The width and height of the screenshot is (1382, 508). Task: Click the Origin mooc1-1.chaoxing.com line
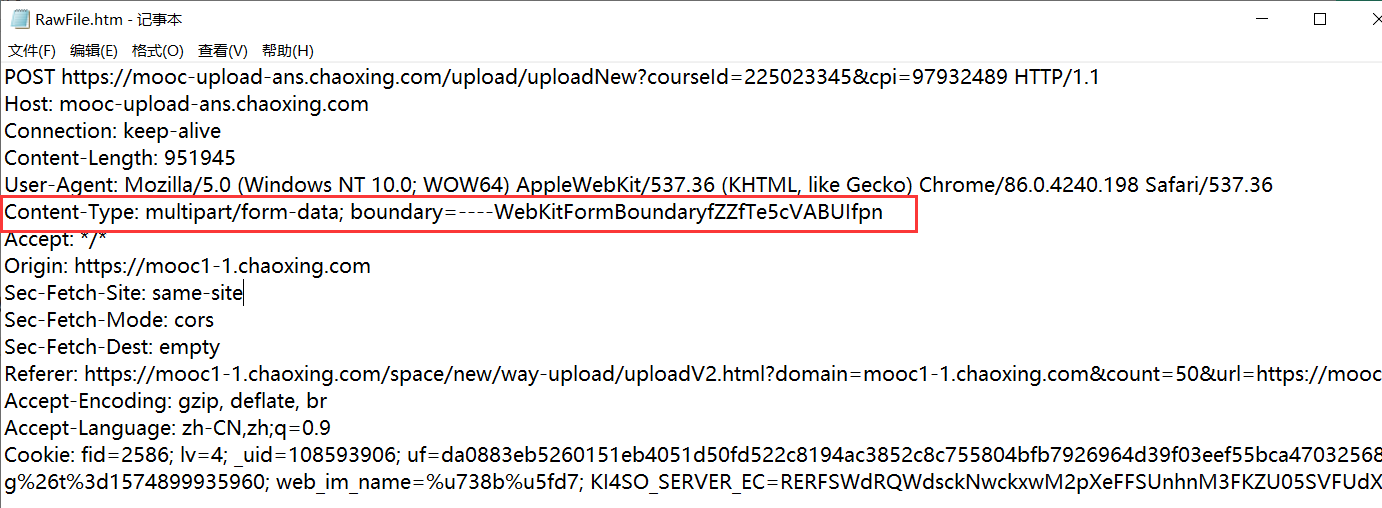(188, 266)
